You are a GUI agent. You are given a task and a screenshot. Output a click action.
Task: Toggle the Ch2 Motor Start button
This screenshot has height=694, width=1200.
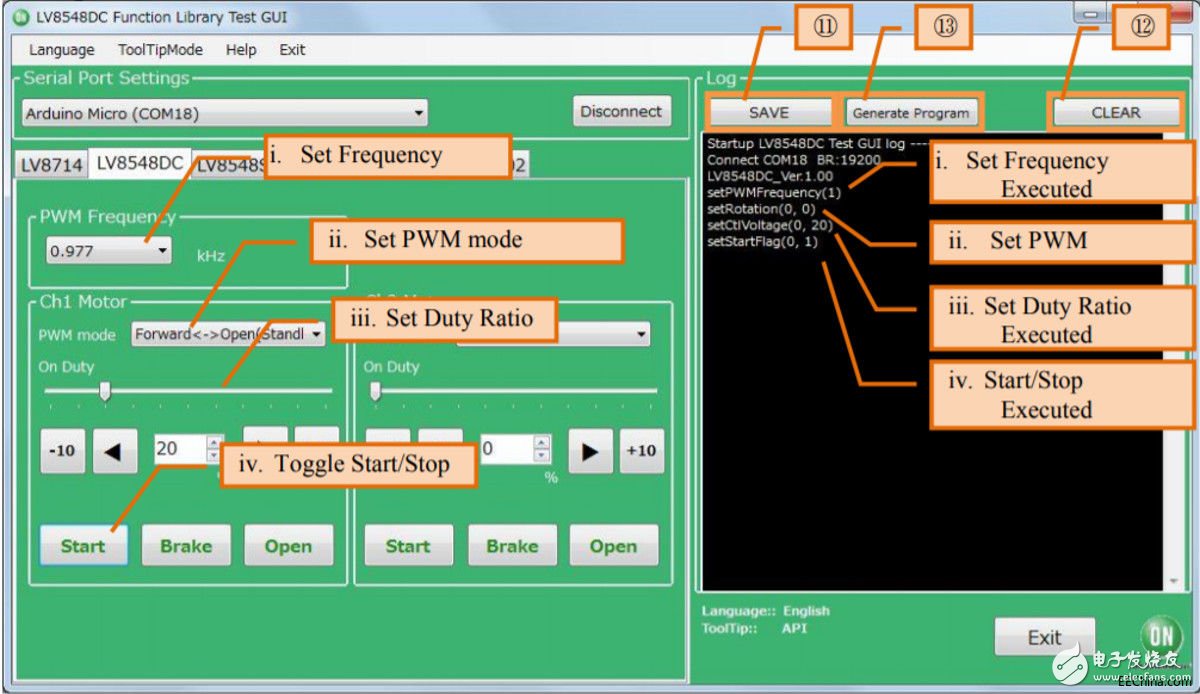click(x=408, y=546)
